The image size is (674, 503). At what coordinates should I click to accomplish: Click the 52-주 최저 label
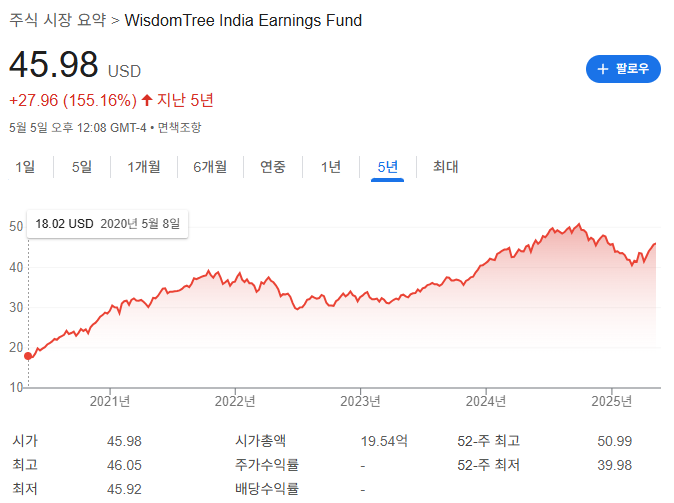pyautogui.click(x=489, y=465)
